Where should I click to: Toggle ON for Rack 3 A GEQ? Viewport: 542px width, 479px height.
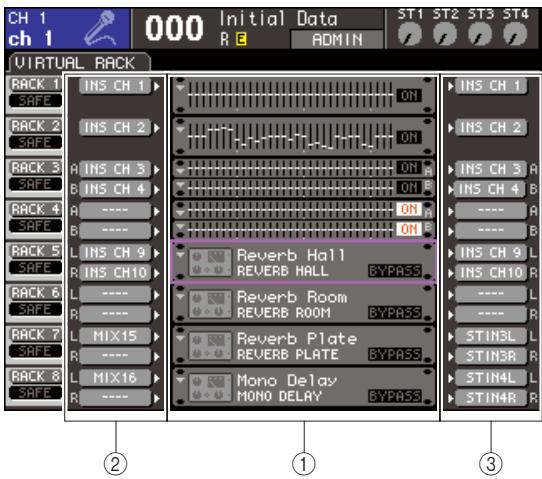pos(409,168)
